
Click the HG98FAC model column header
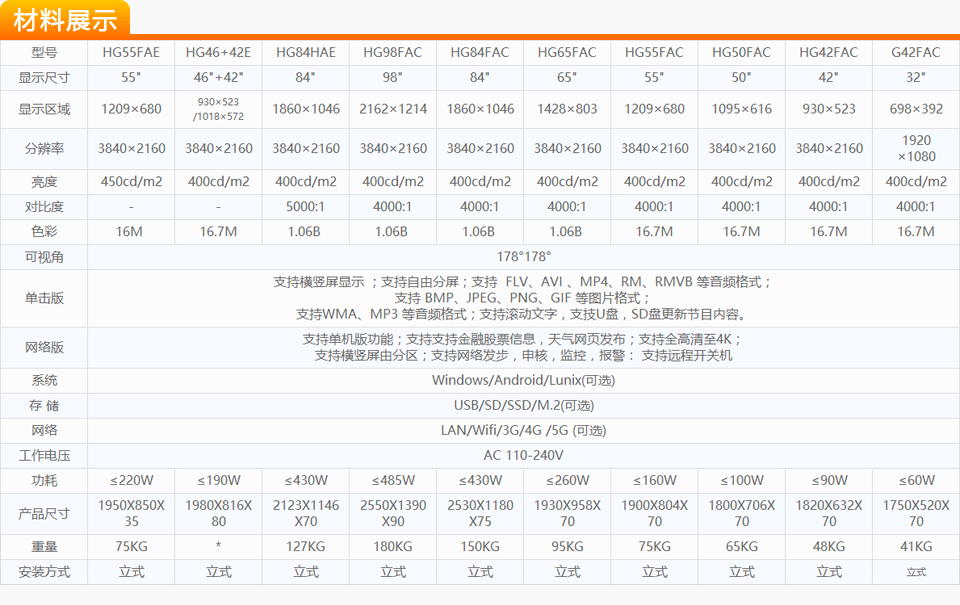tap(393, 52)
